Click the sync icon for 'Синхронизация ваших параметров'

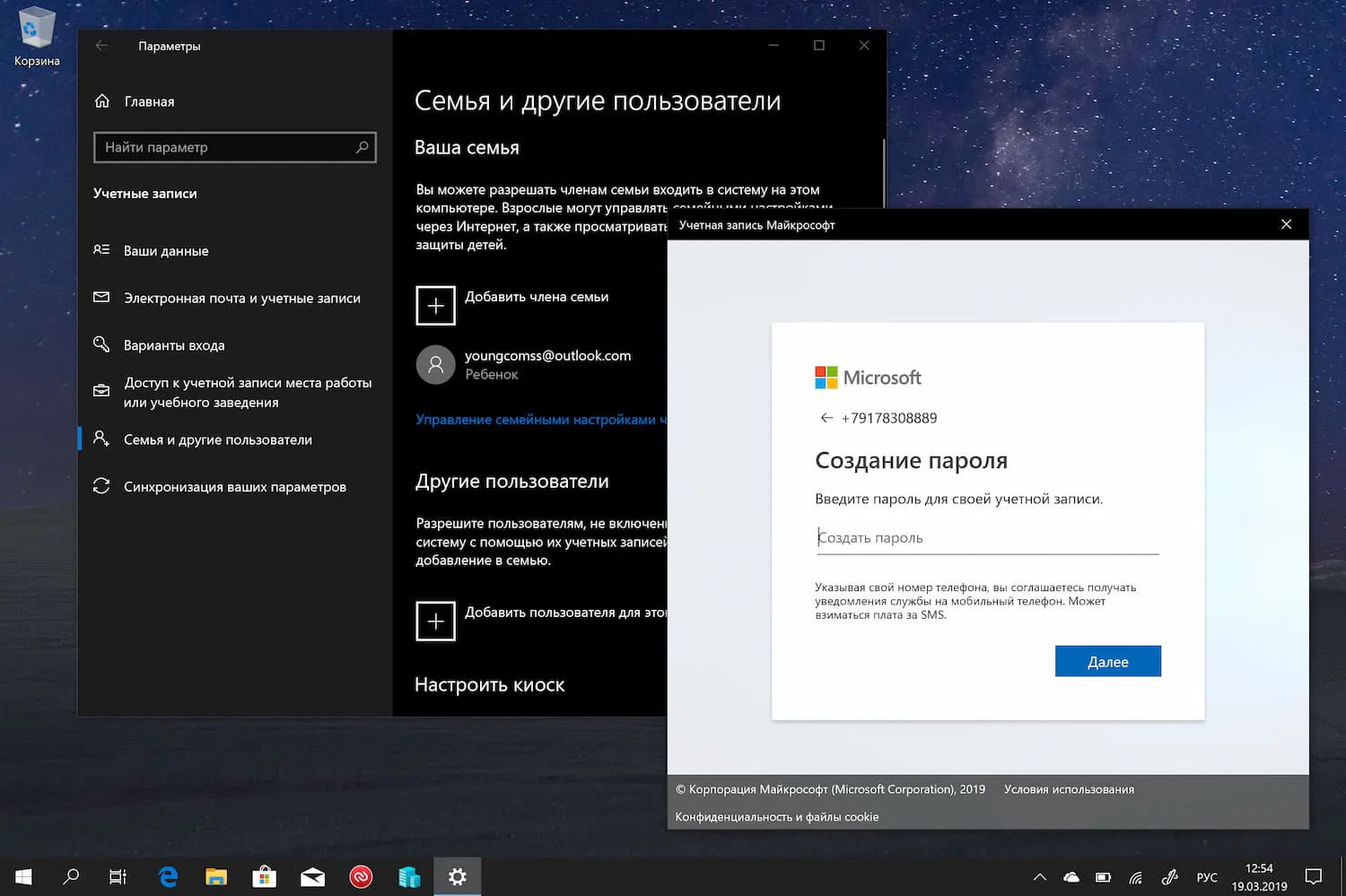point(101,485)
